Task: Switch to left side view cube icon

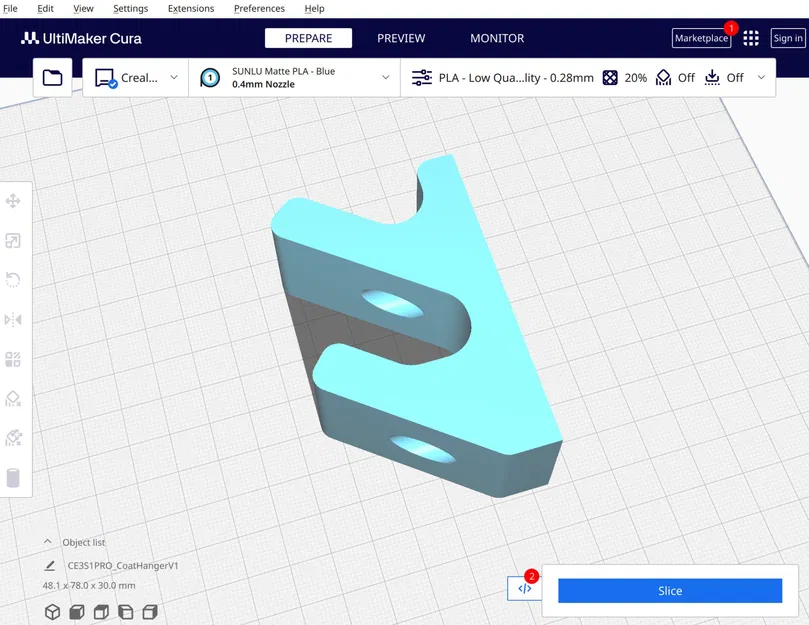Action: 125,612
